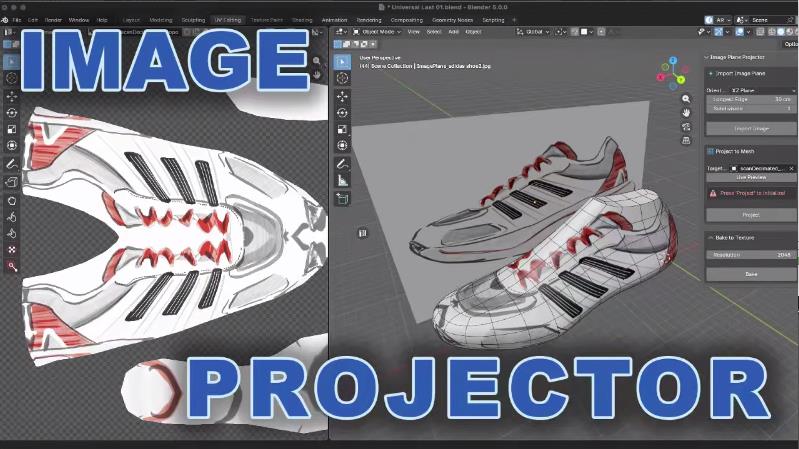Screen dimensions: 799x449
Task: Select the Pinch tool in the UV editor
Action: click(11, 233)
